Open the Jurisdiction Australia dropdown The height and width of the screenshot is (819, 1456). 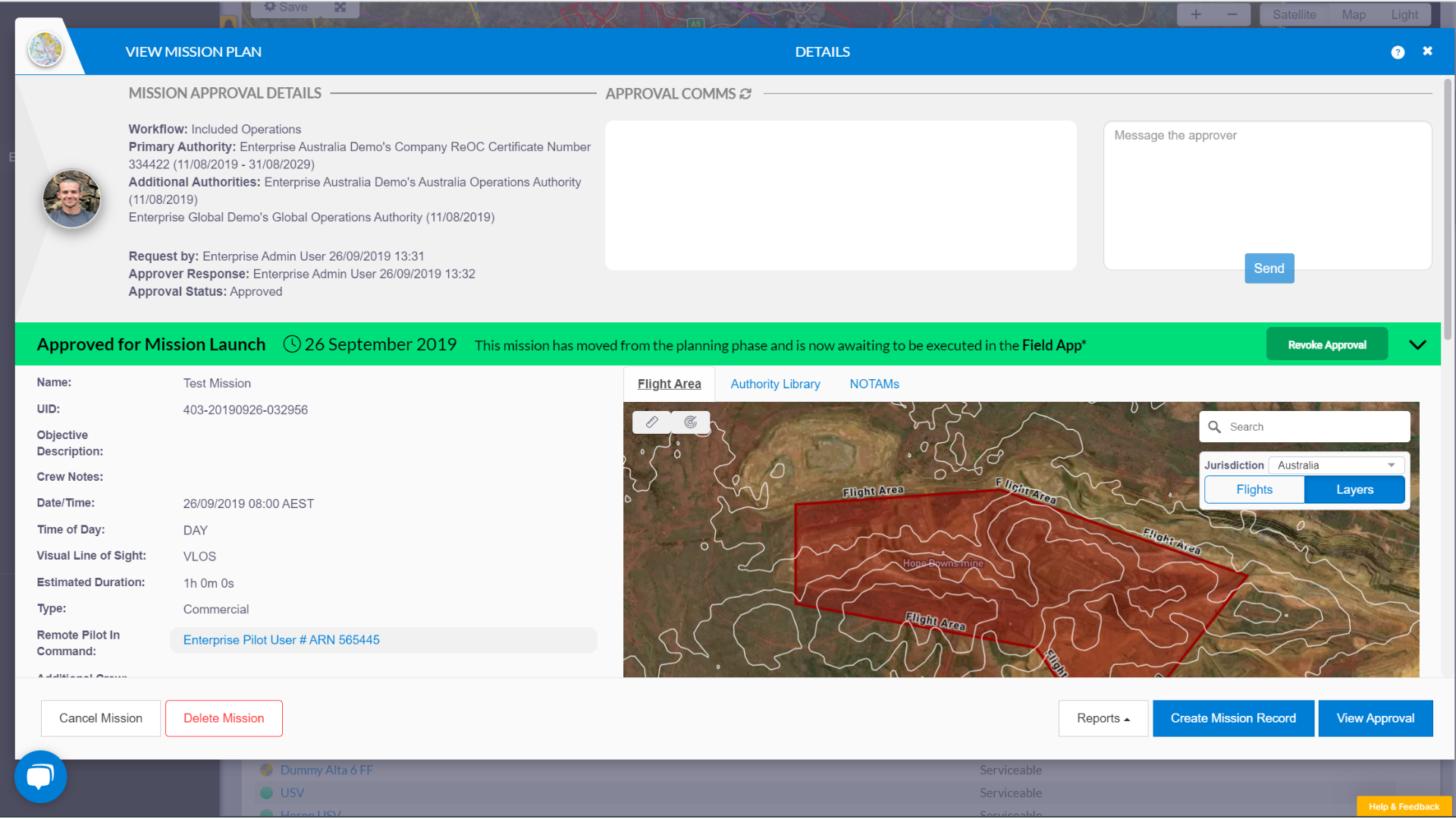point(1336,465)
